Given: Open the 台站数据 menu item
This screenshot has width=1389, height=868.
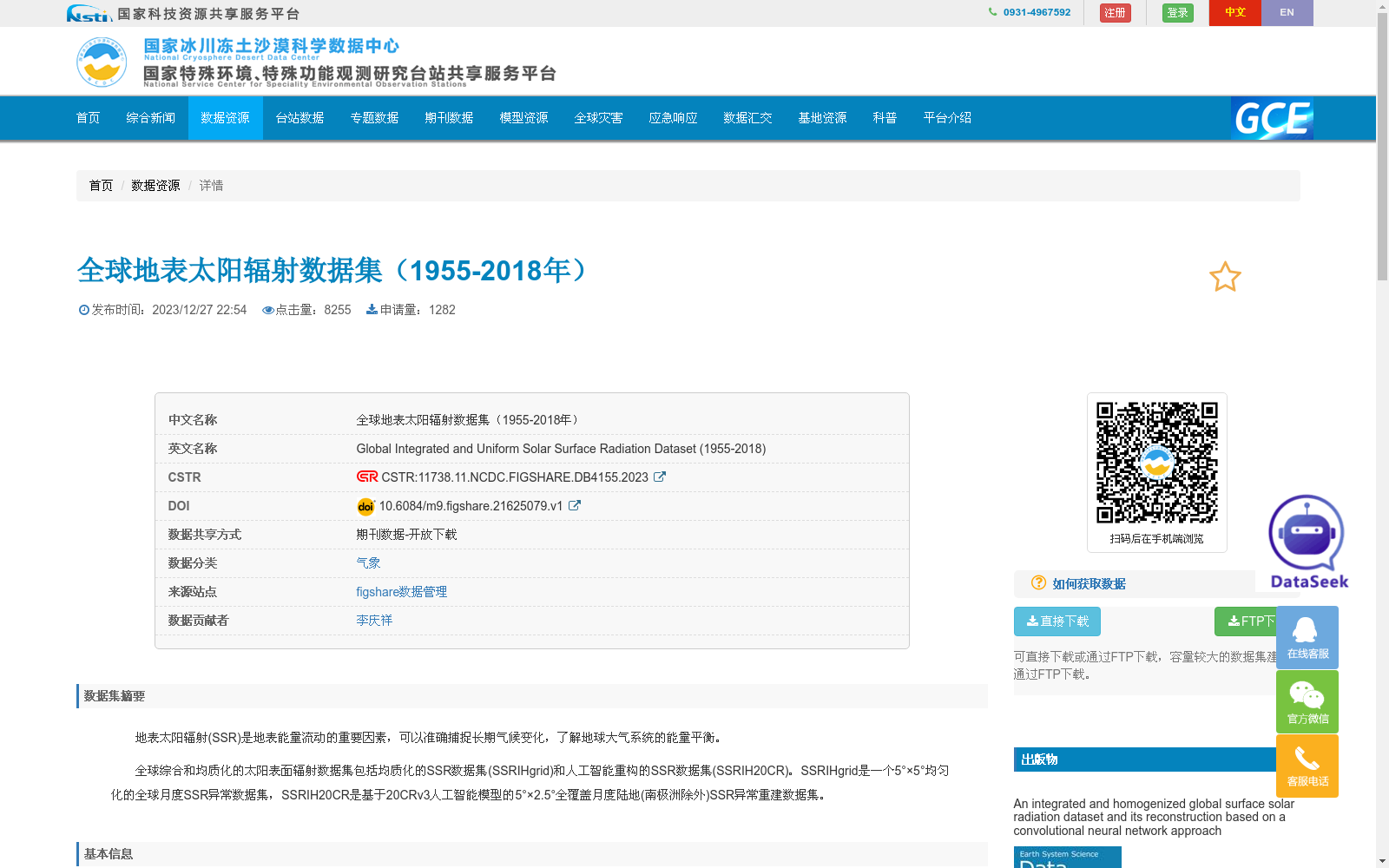Looking at the screenshot, I should (300, 118).
